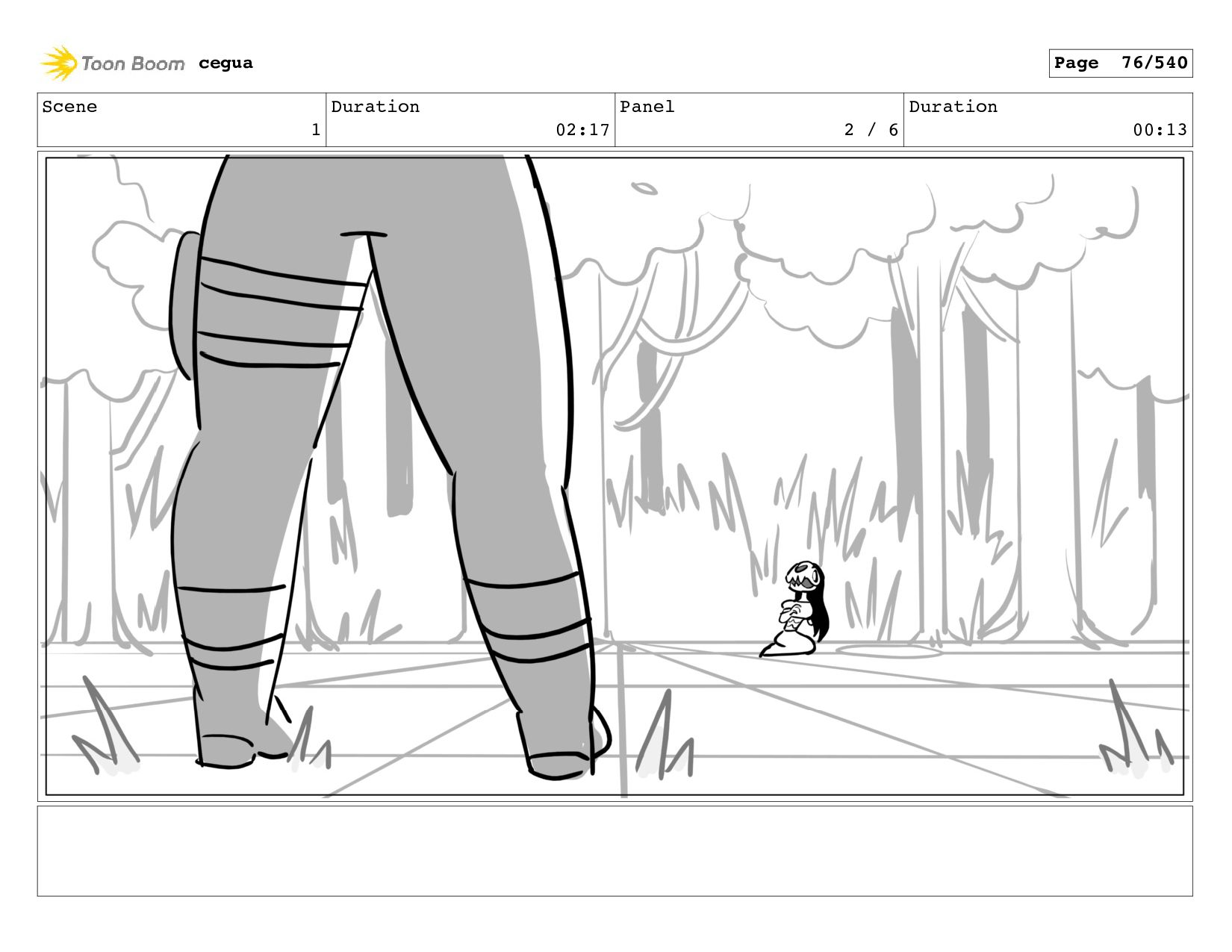Click the scene duration value '02:17'
Screen dimensions: 1232x952
tap(582, 130)
